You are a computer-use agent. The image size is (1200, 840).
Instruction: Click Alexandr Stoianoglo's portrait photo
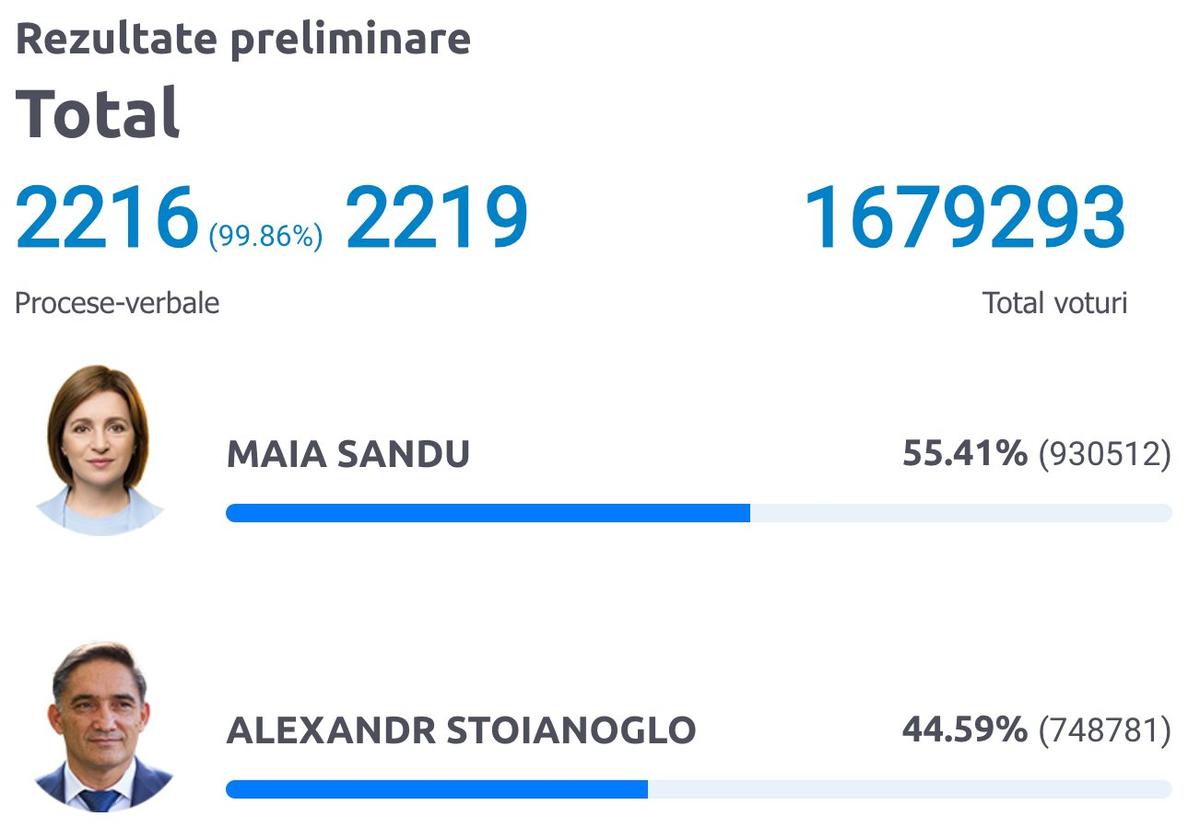coord(103,728)
